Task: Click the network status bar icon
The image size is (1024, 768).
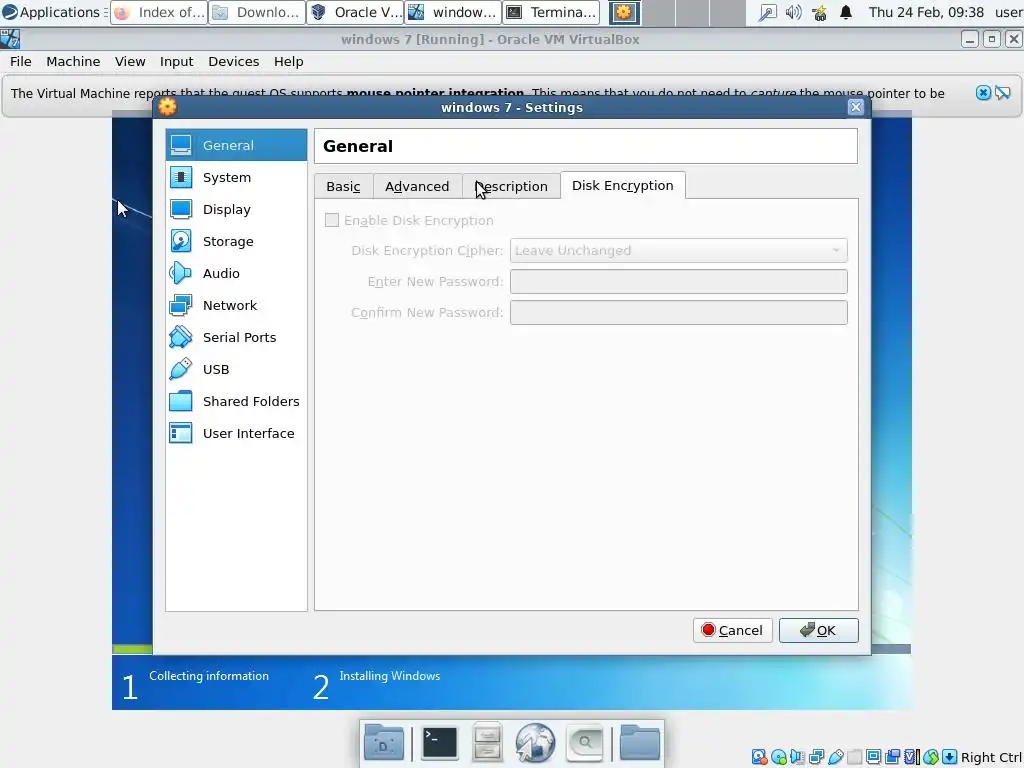Action: (816, 757)
